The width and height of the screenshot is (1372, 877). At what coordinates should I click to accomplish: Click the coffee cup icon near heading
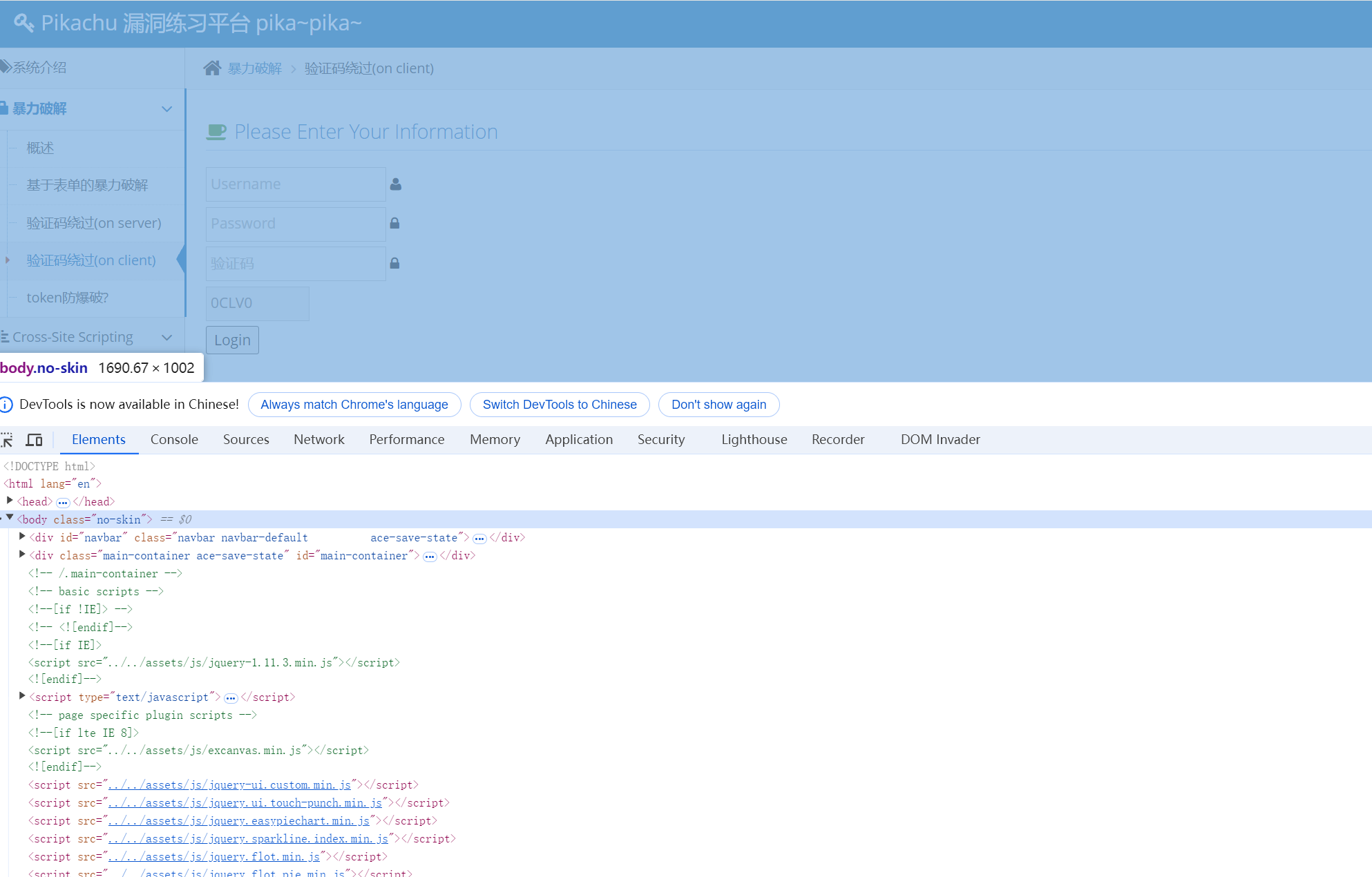point(216,132)
